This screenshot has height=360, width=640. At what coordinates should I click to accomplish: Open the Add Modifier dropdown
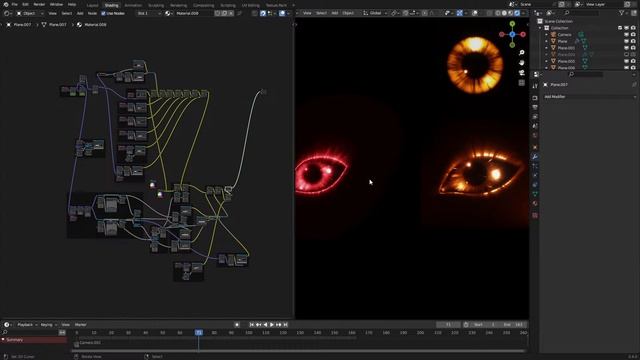590,97
